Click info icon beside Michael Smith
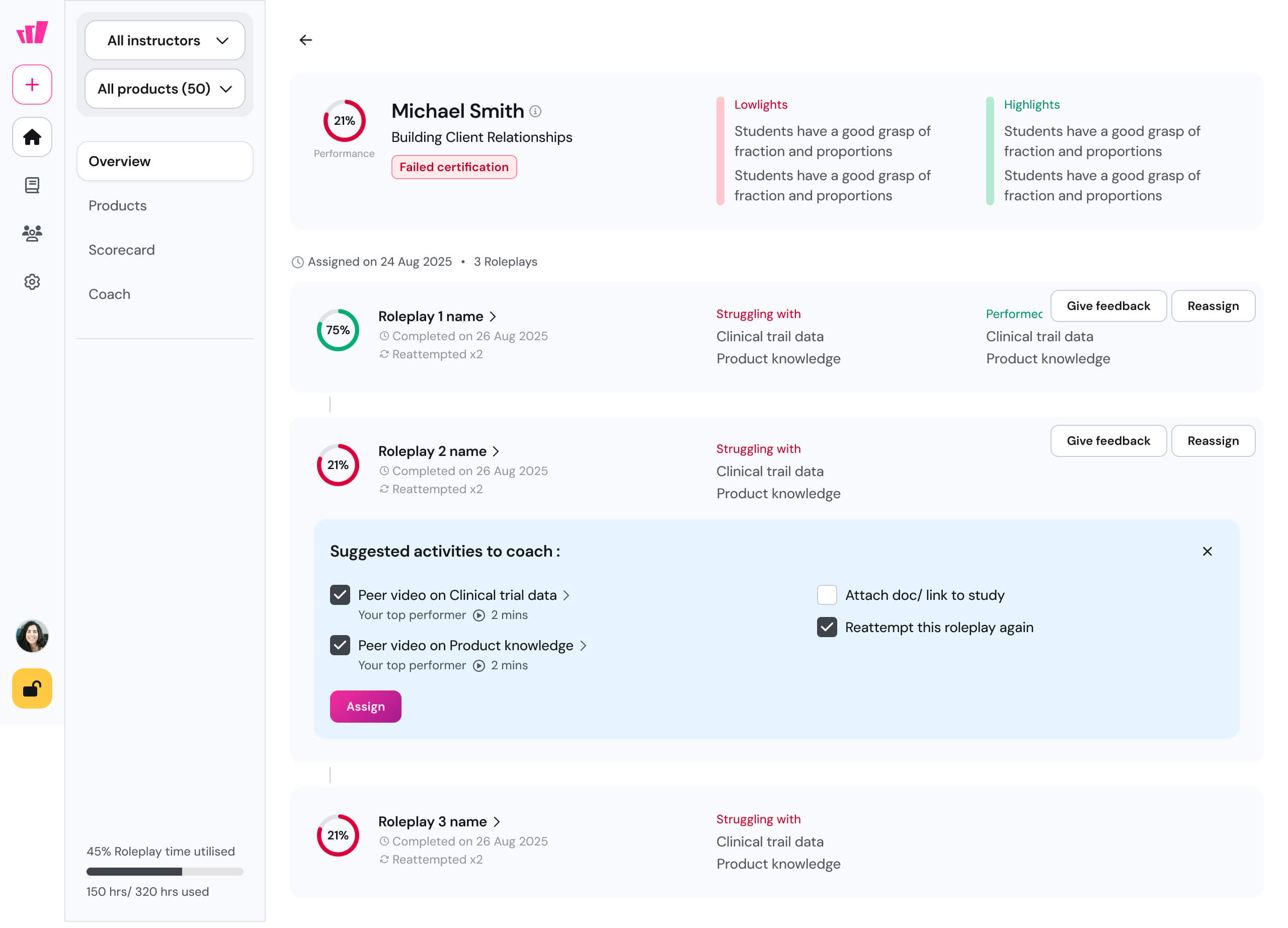This screenshot has height=928, width=1288. coord(535,111)
